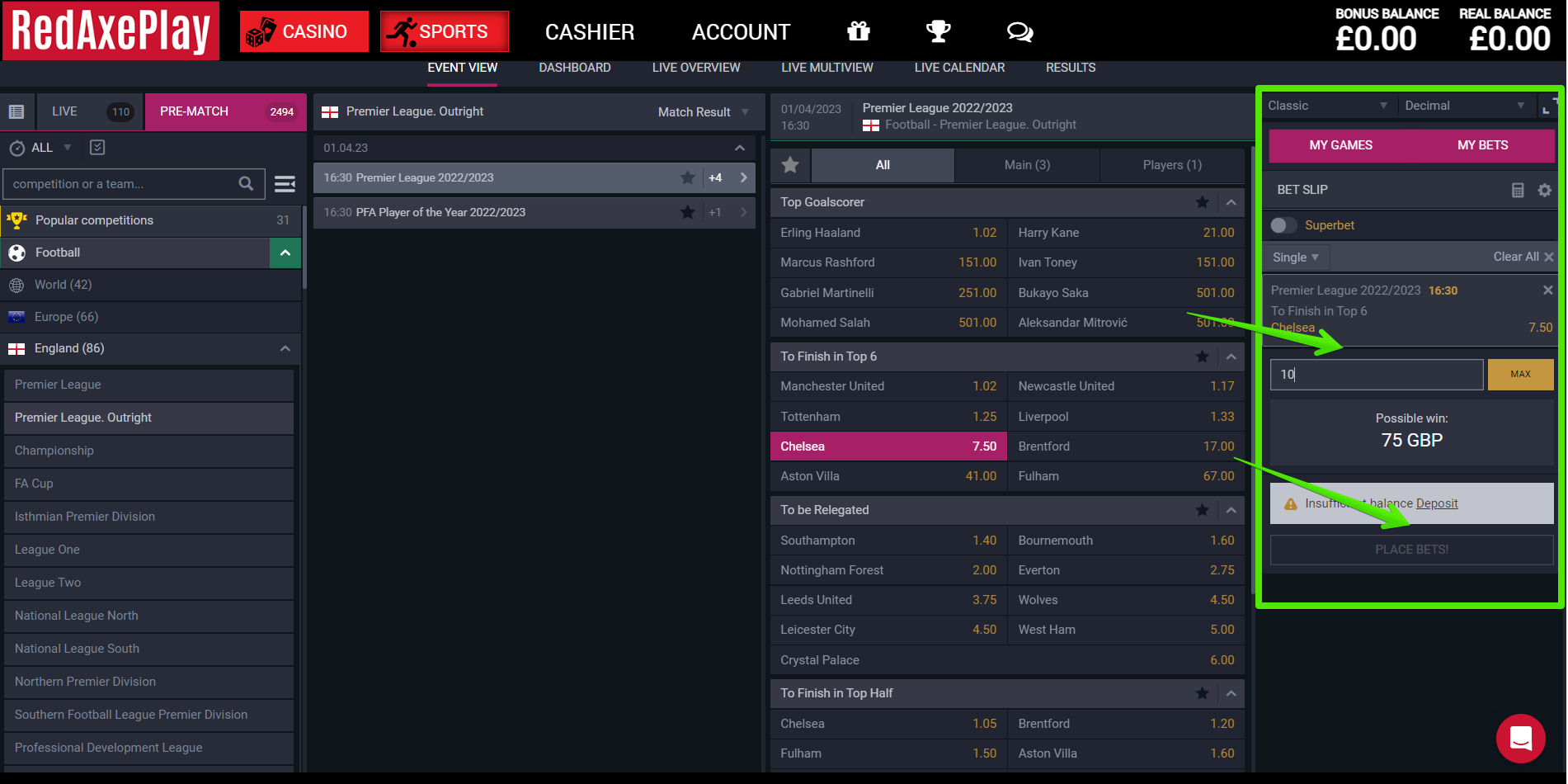1568x784 pixels.
Task: Open the chat bubbles icon in header
Action: point(1020,31)
